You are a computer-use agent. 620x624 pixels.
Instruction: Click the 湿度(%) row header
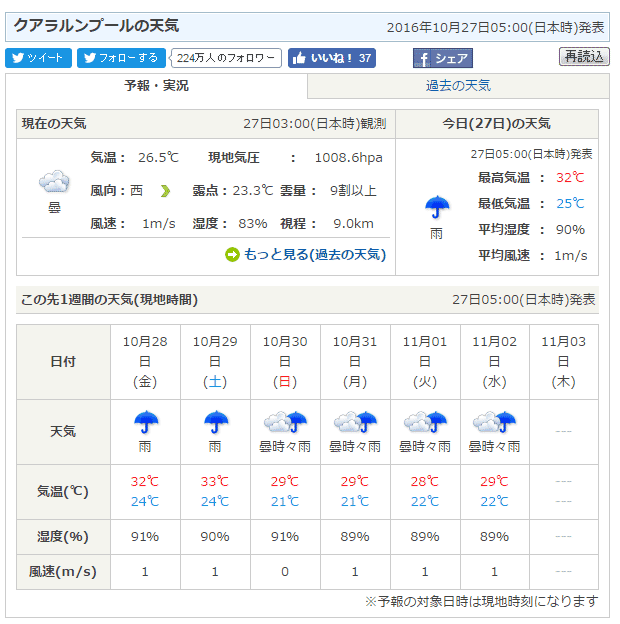click(x=63, y=537)
